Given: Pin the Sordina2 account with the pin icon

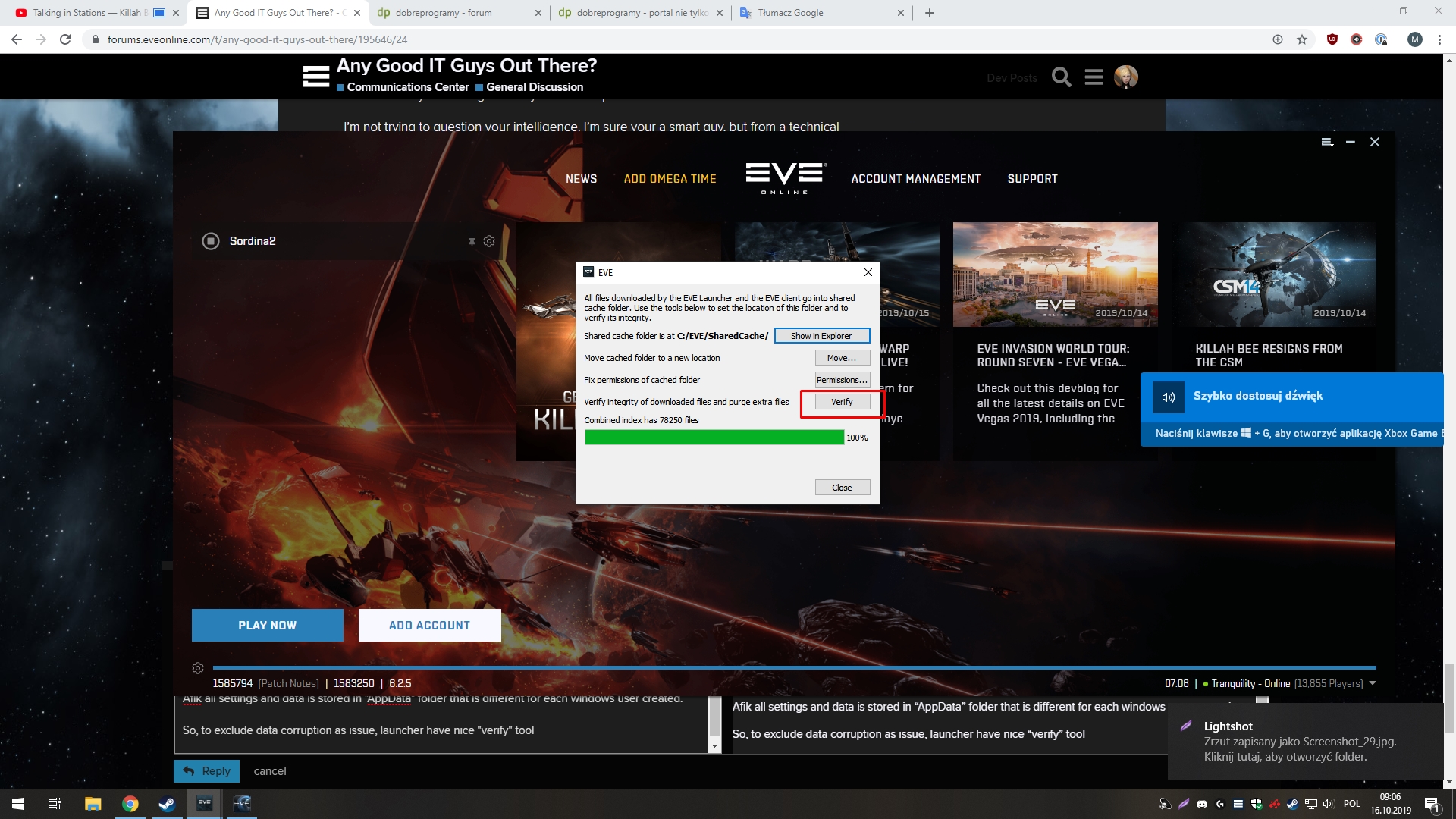Looking at the screenshot, I should (x=472, y=241).
